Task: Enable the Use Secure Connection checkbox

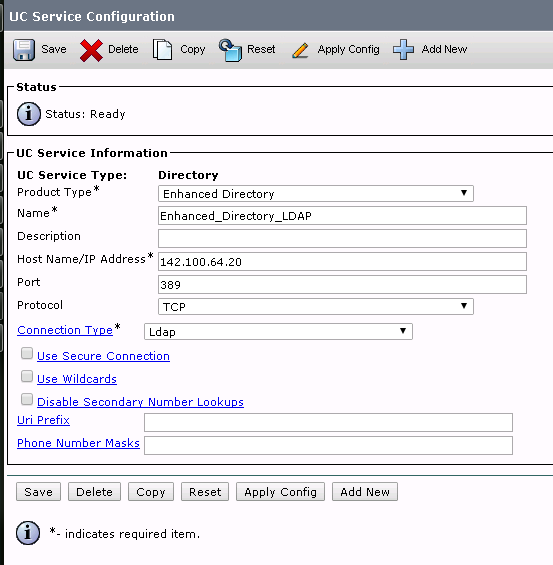Action: point(27,353)
